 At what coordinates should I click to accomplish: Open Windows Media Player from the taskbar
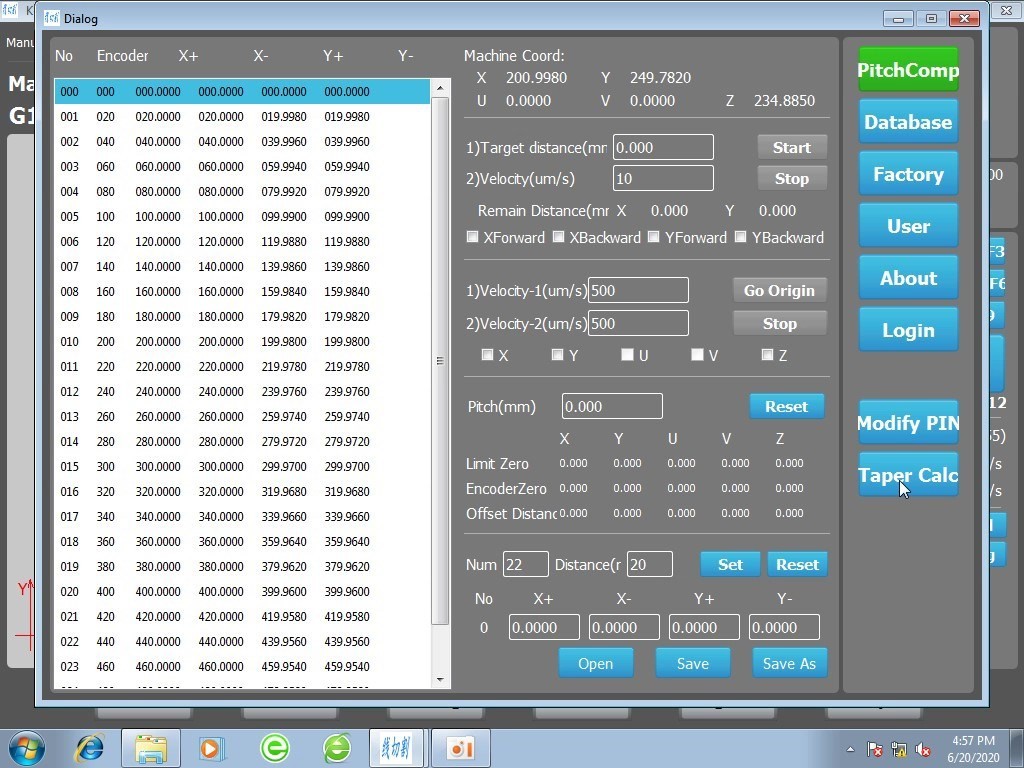coord(212,747)
